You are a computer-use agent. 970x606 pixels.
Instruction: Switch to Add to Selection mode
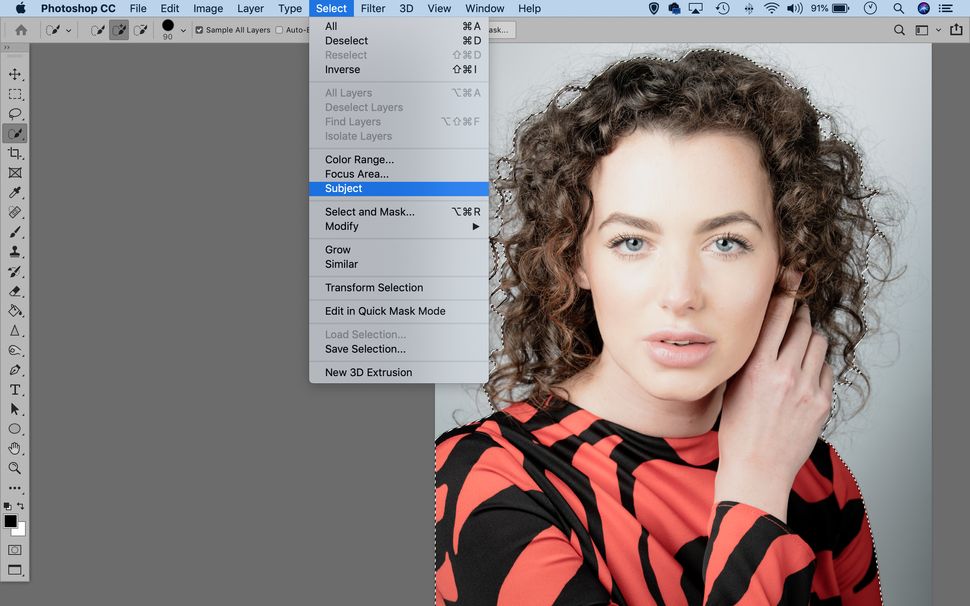[x=119, y=30]
